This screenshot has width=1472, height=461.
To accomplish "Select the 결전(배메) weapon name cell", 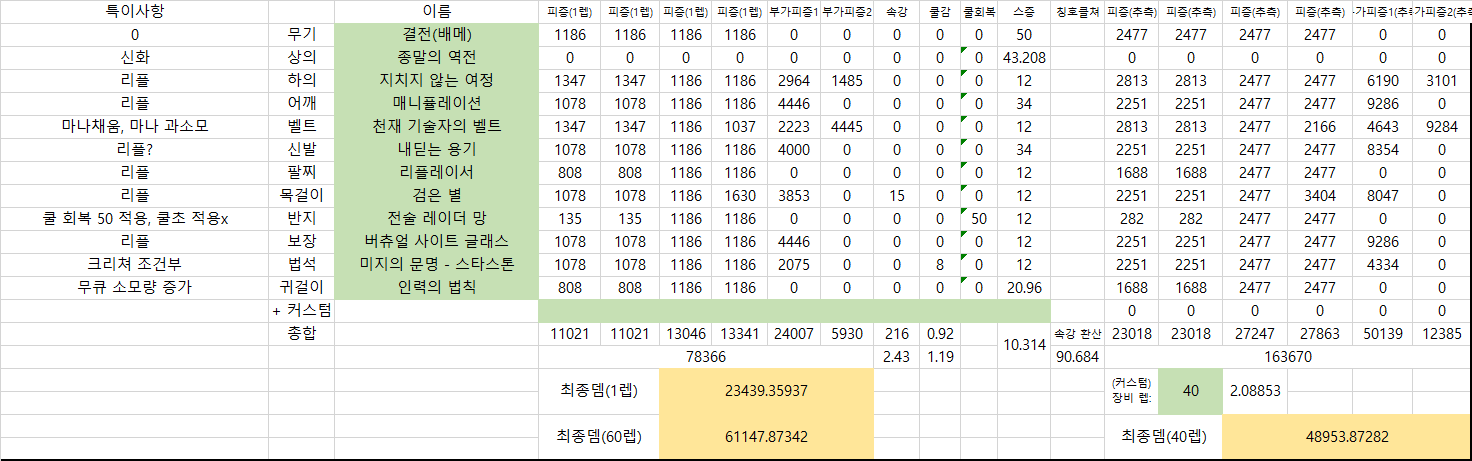I will [436, 35].
